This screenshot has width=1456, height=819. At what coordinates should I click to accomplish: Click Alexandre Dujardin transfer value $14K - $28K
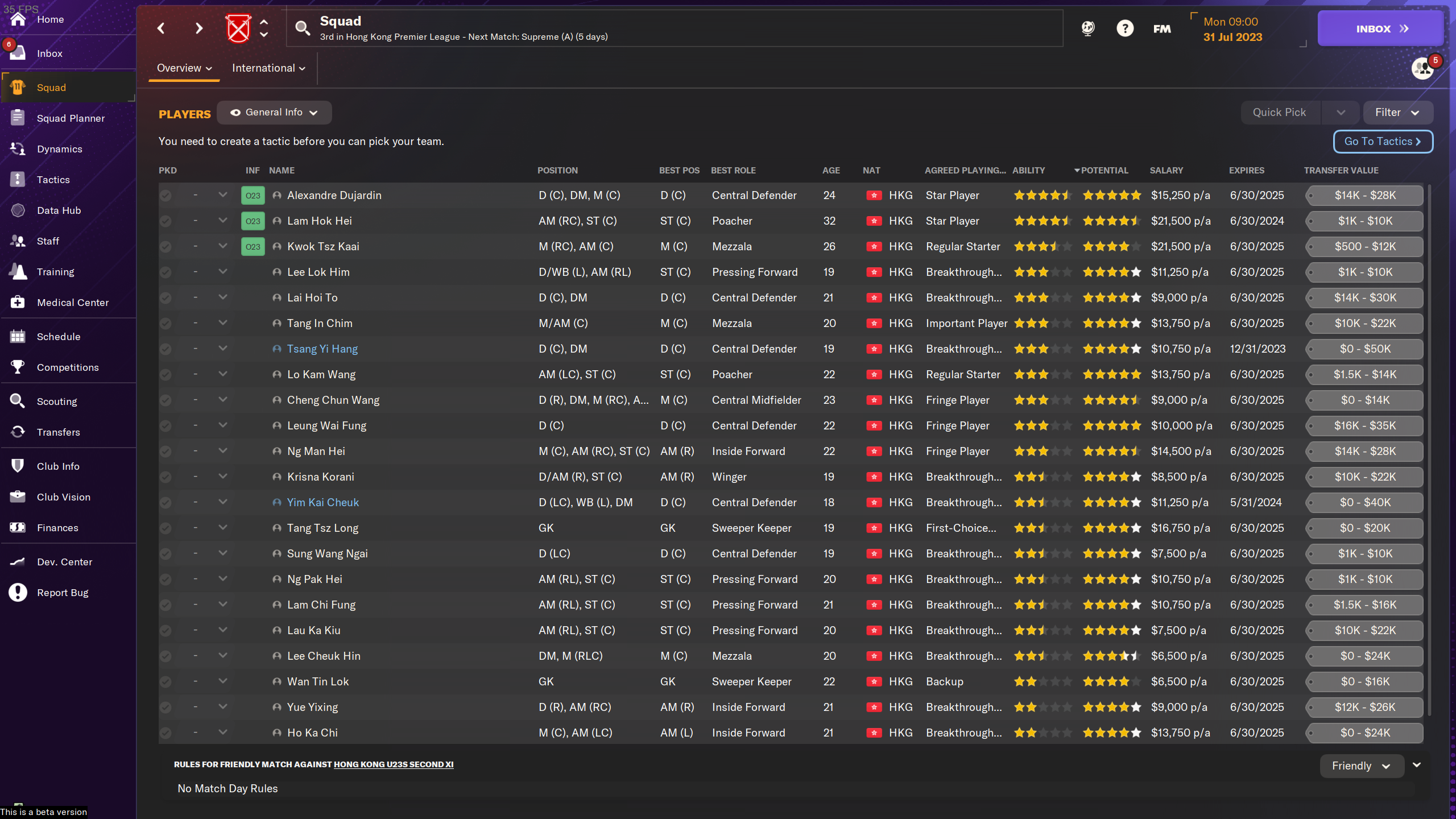pyautogui.click(x=1365, y=195)
